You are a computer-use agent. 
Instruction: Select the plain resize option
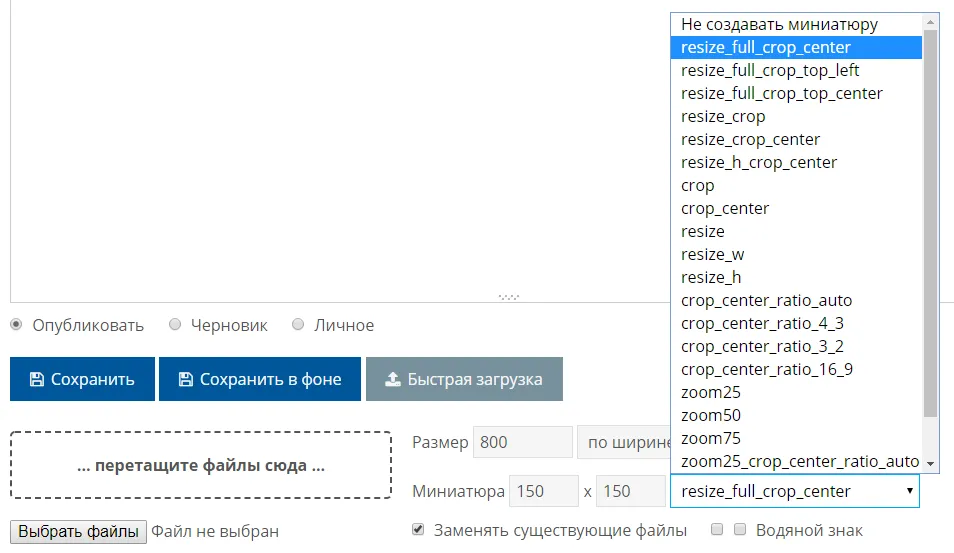796,231
